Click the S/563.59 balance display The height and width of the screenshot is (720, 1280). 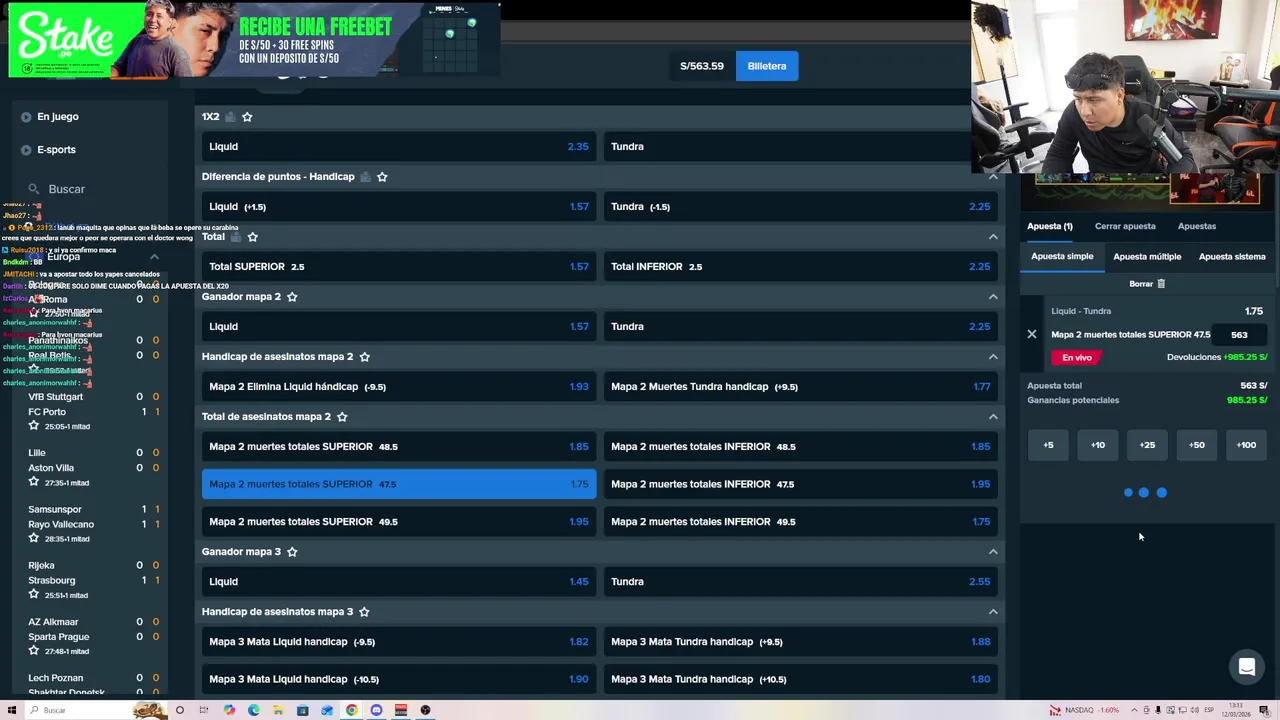702,66
